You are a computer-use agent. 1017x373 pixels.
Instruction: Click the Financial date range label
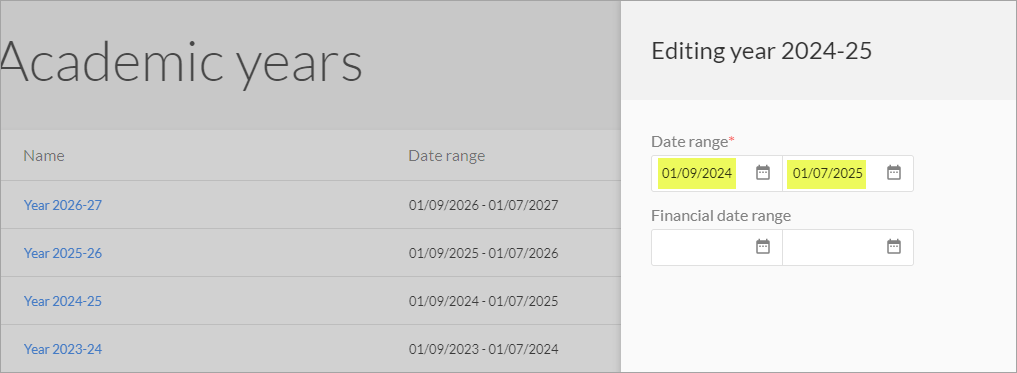click(721, 216)
